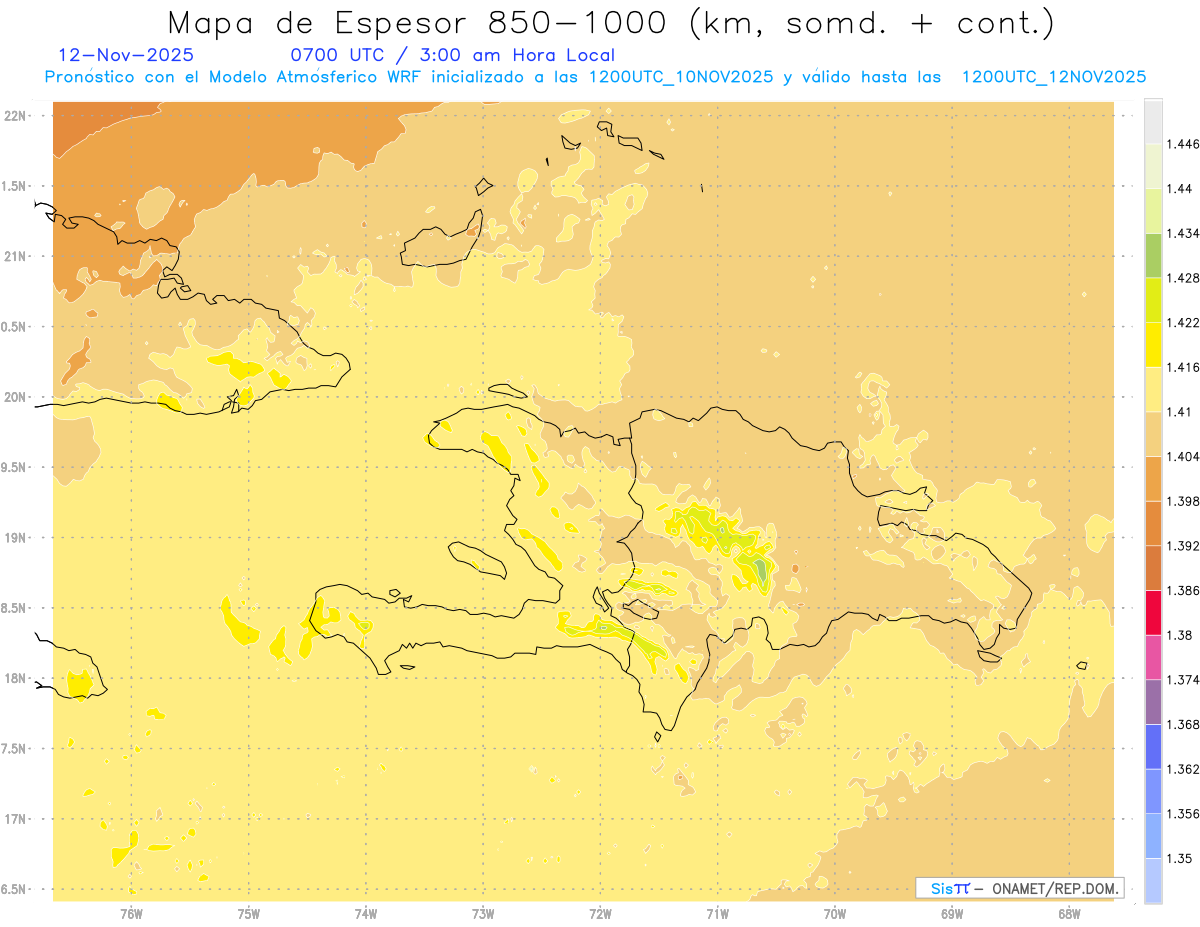This screenshot has height=927, width=1200.
Task: Click the latitude label '18N'
Action: click(16, 678)
